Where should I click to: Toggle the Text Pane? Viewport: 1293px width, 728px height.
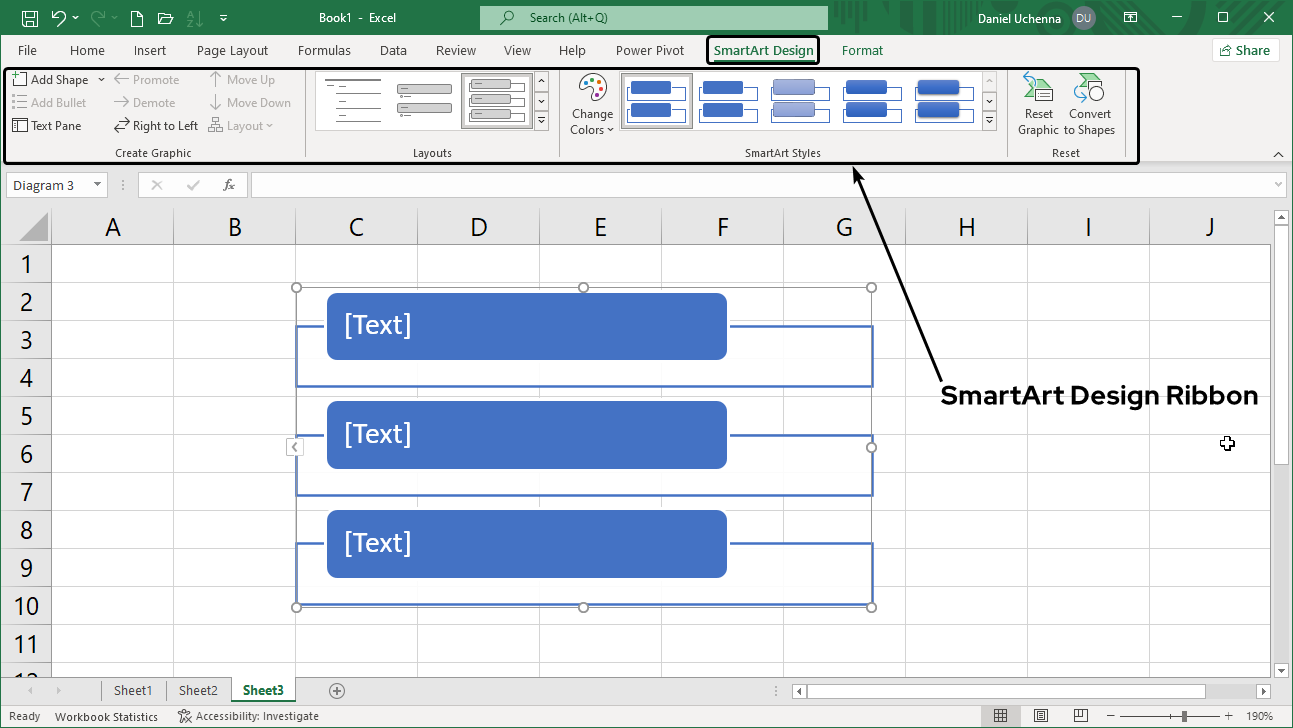click(x=47, y=126)
